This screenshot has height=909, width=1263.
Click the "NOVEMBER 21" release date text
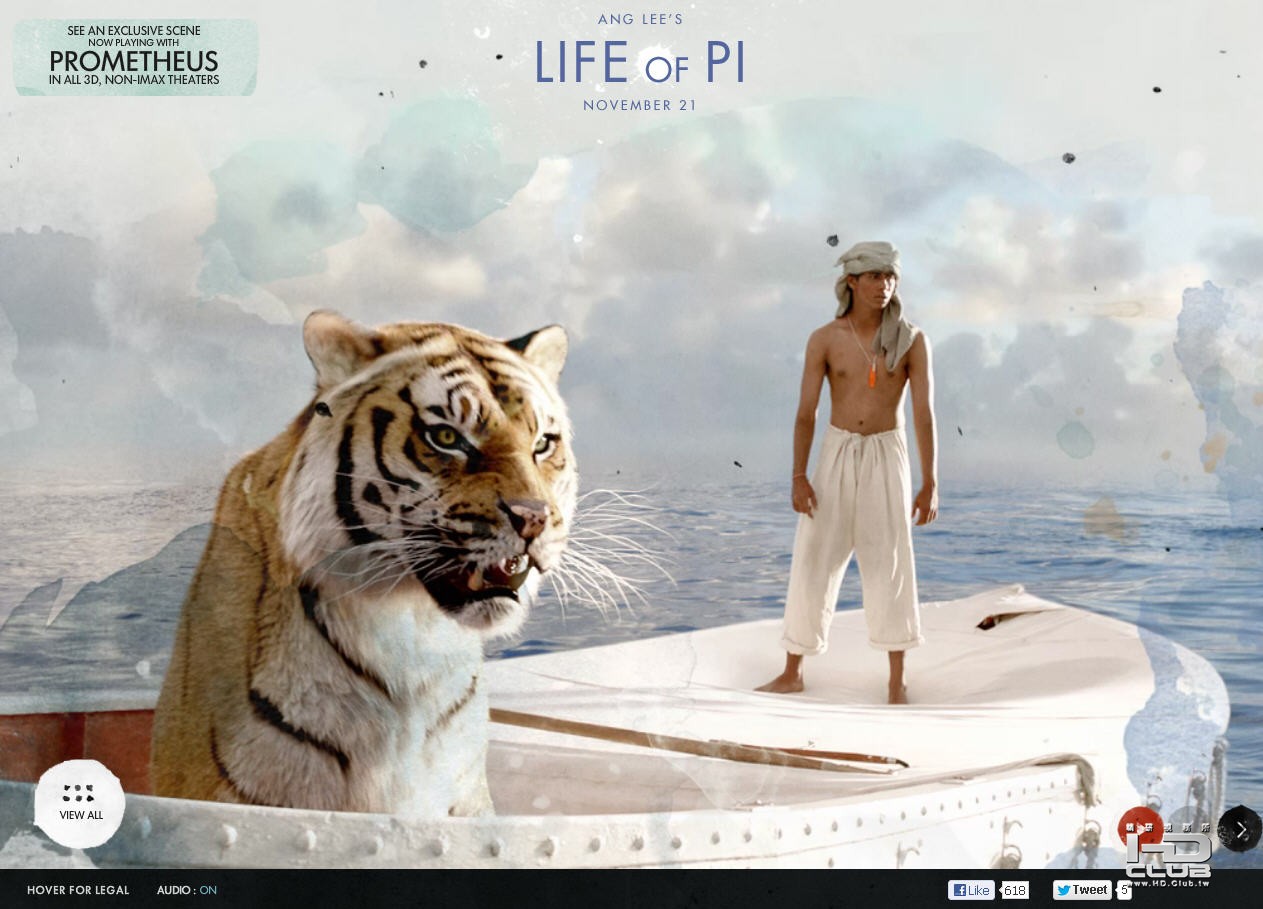pos(640,105)
